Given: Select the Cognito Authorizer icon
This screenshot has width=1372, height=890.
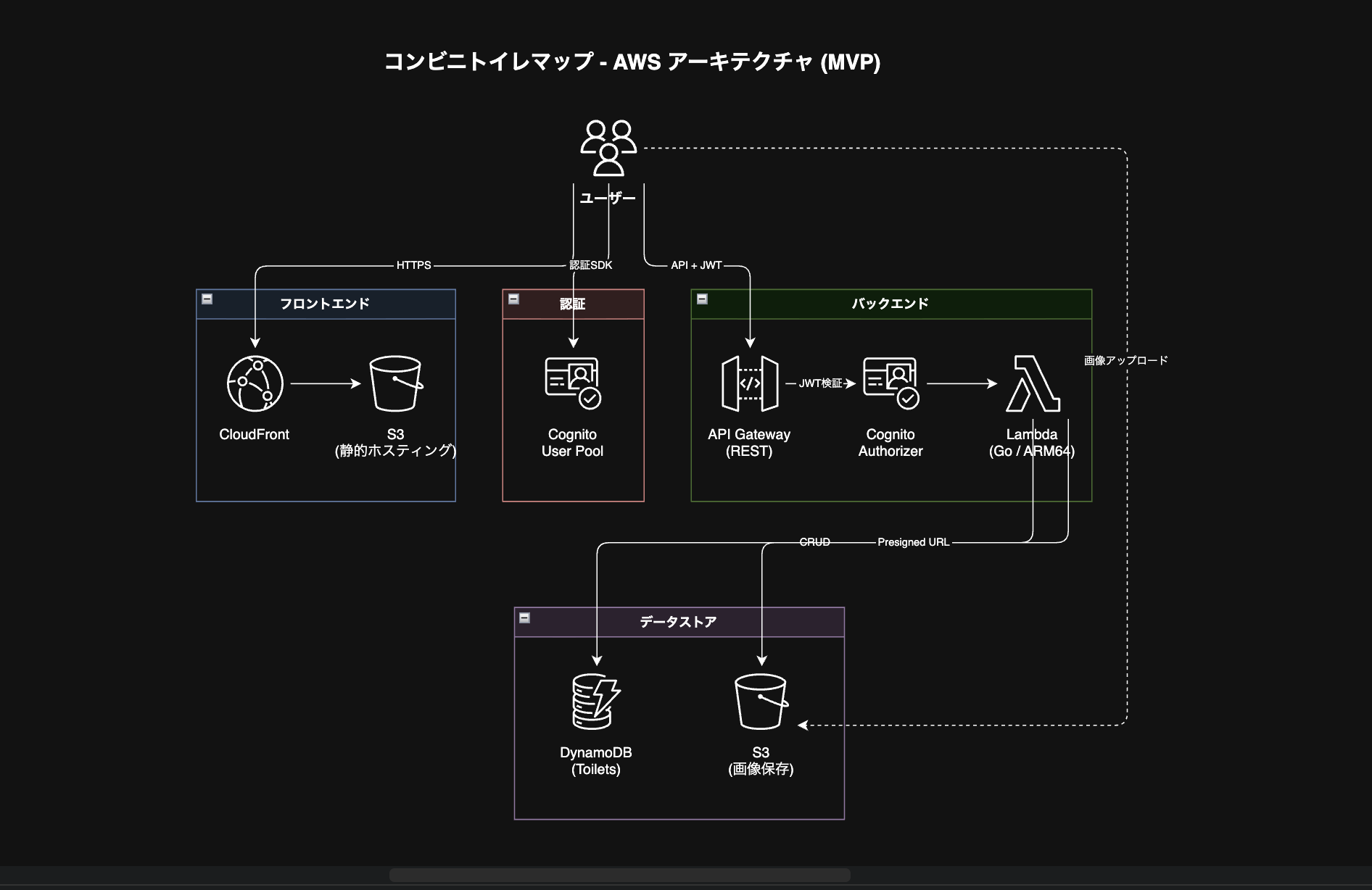Looking at the screenshot, I should click(x=890, y=383).
